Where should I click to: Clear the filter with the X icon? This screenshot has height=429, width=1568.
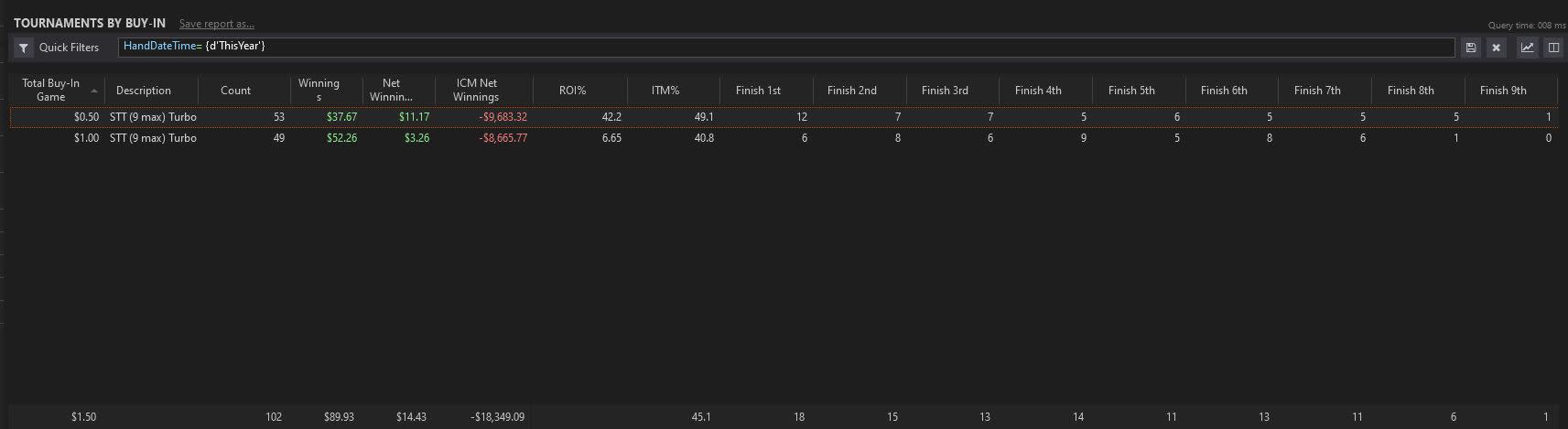tap(1497, 48)
